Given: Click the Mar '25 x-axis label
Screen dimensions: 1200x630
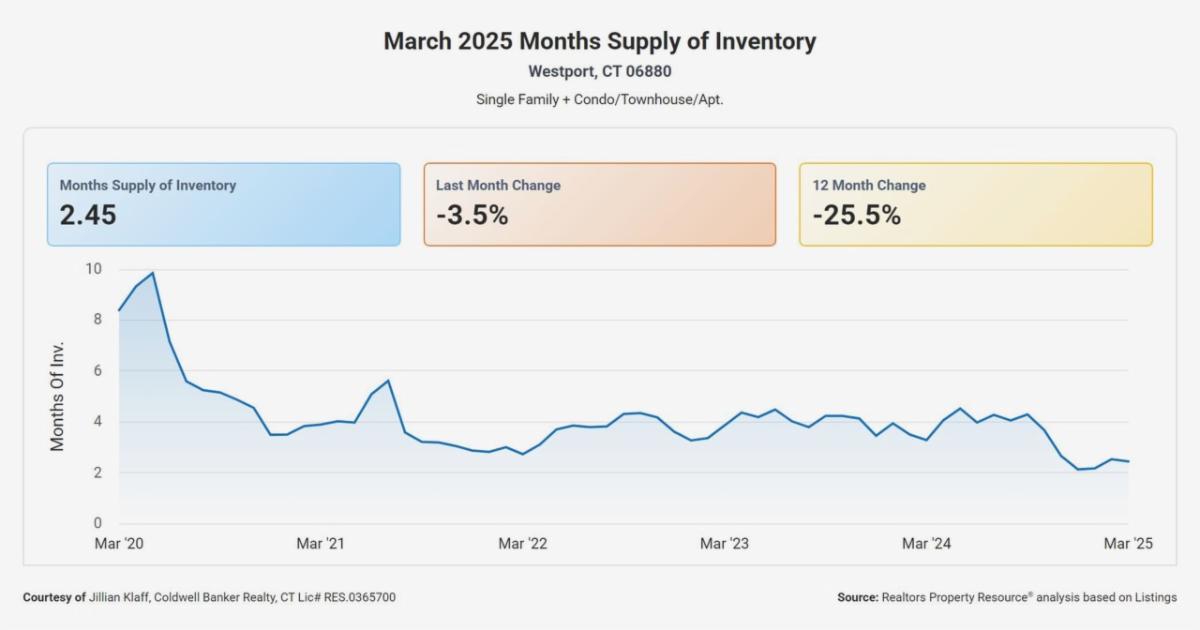Looking at the screenshot, I should coord(1129,543).
